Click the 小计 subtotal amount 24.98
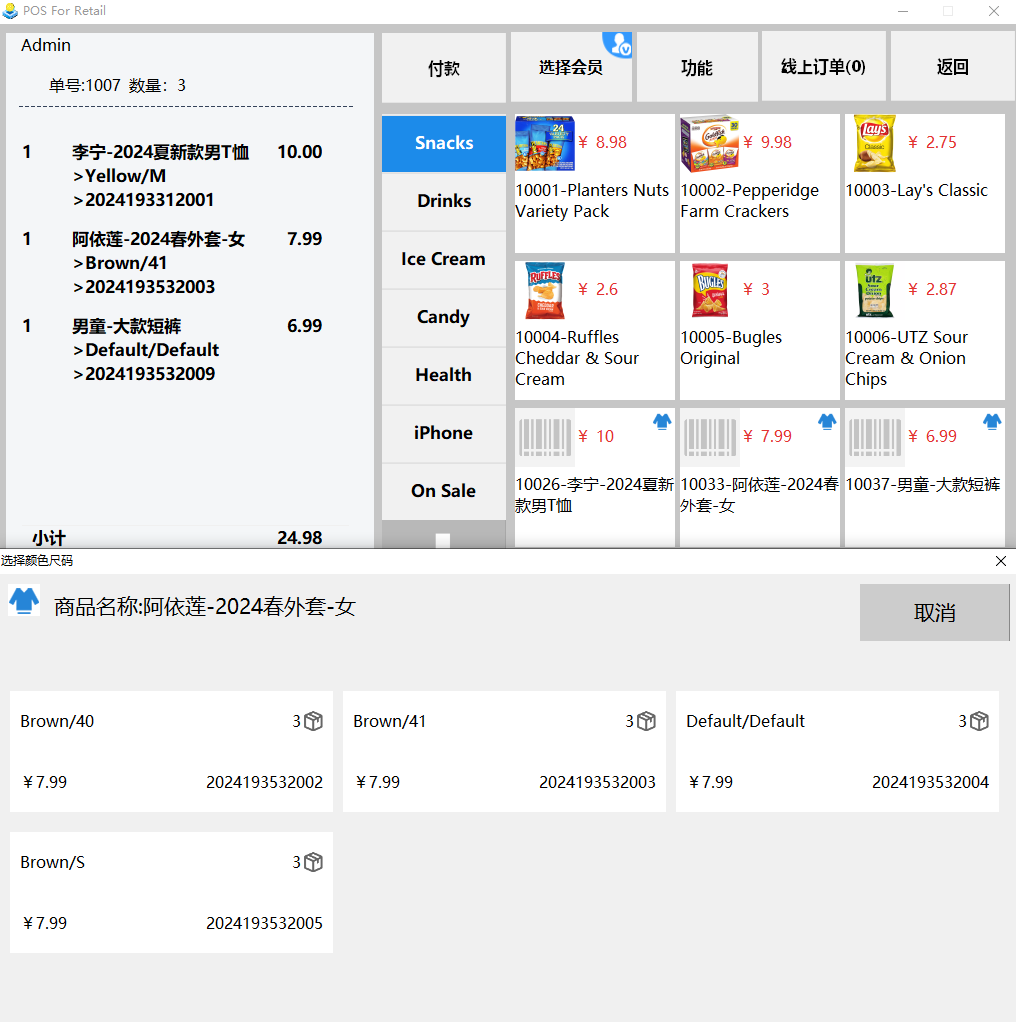Viewport: 1016px width, 1022px height. click(x=300, y=538)
